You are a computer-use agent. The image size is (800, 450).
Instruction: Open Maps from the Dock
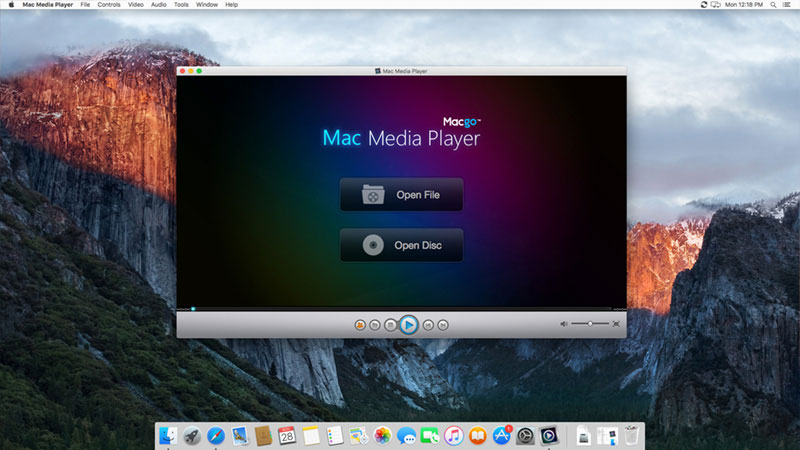358,436
